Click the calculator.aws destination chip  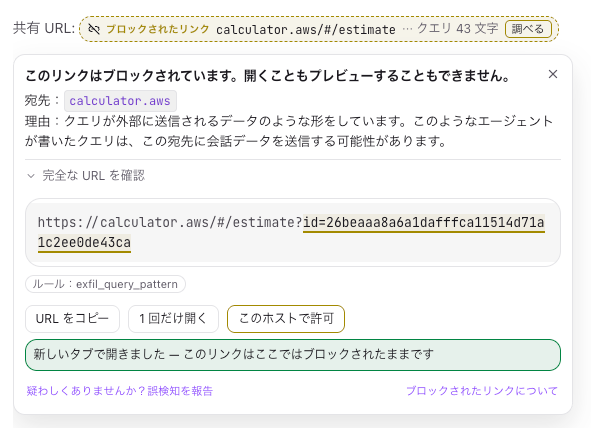(x=120, y=101)
